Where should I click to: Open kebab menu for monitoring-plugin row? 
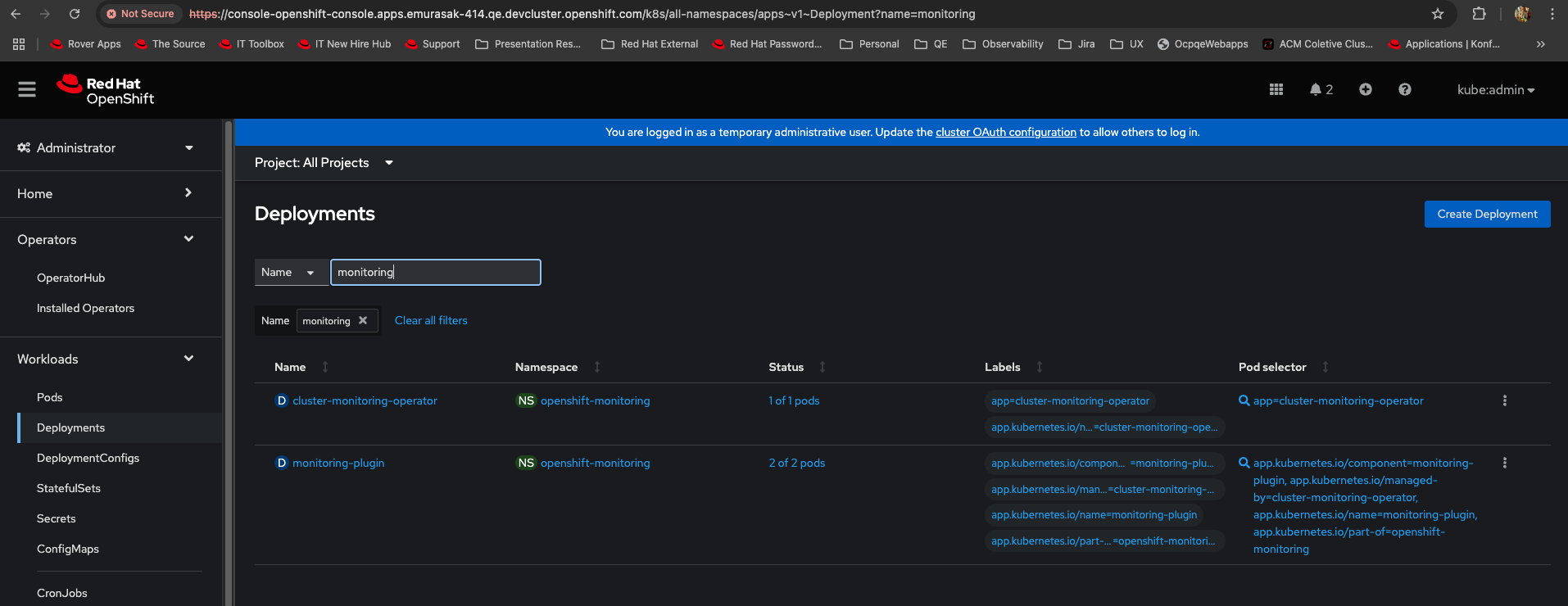tap(1504, 464)
